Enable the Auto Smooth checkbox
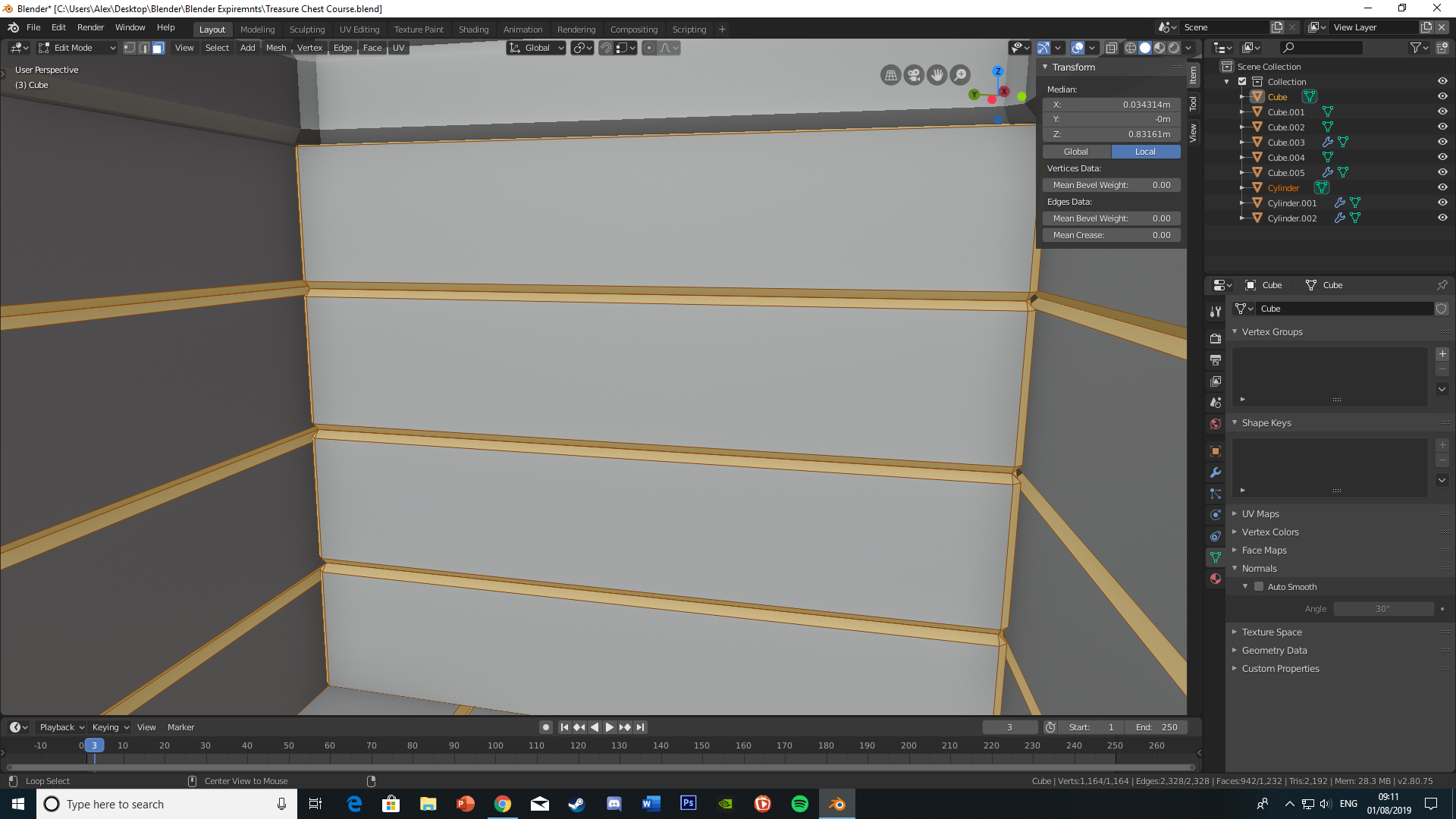The height and width of the screenshot is (819, 1456). [1258, 586]
